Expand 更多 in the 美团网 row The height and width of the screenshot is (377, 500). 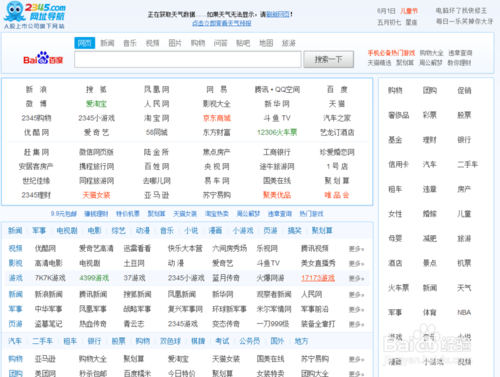pyautogui.click(x=356, y=373)
